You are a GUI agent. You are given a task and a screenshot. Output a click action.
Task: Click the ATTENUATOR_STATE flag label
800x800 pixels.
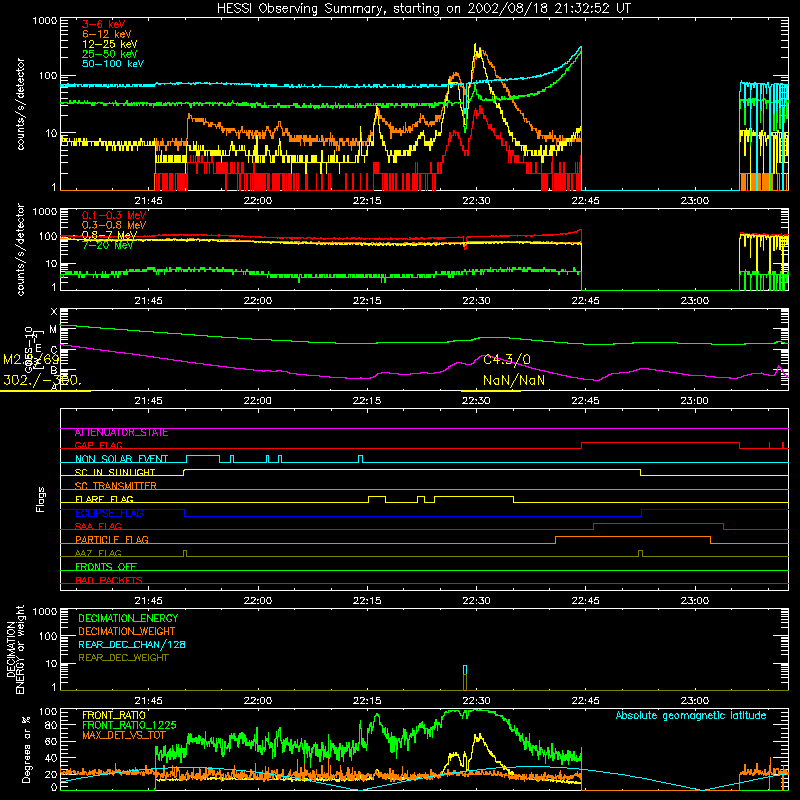(x=121, y=433)
